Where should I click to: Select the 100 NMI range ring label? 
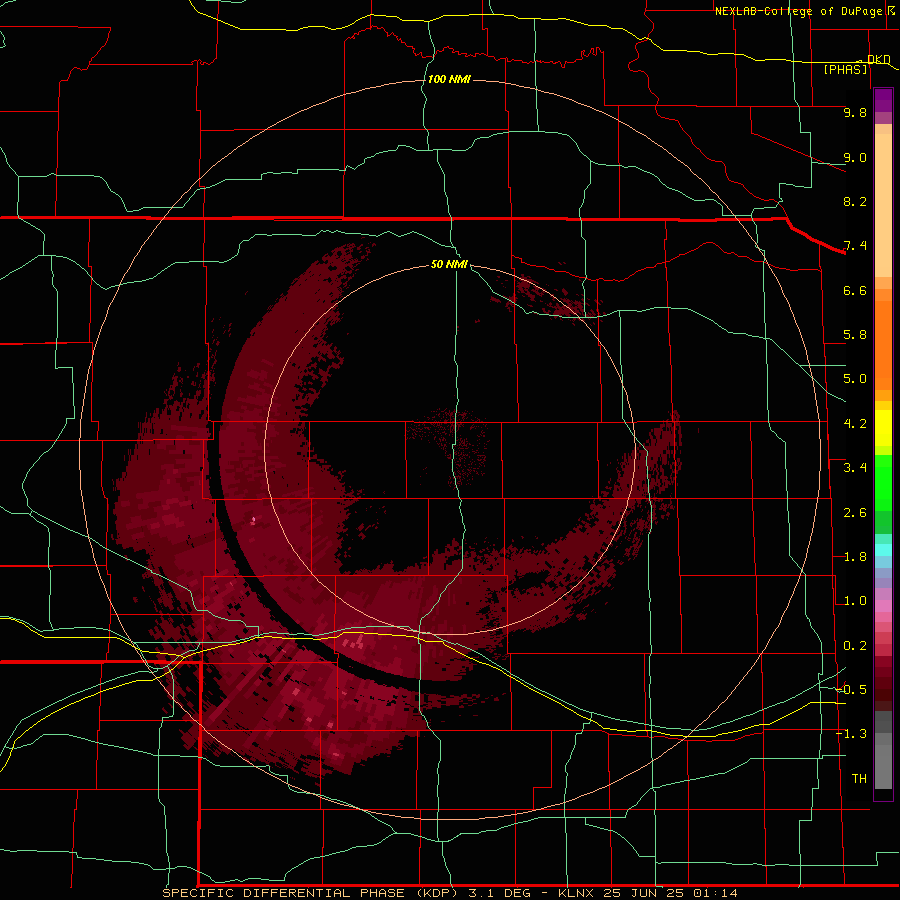point(449,79)
